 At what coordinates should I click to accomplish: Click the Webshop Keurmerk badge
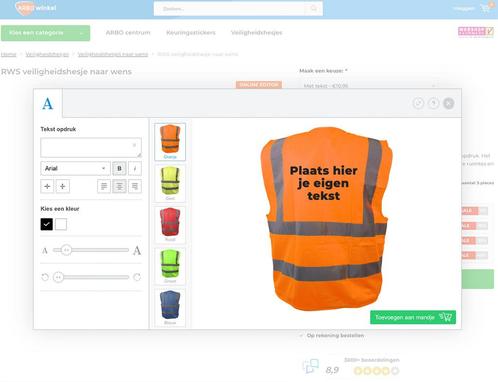[x=476, y=32]
